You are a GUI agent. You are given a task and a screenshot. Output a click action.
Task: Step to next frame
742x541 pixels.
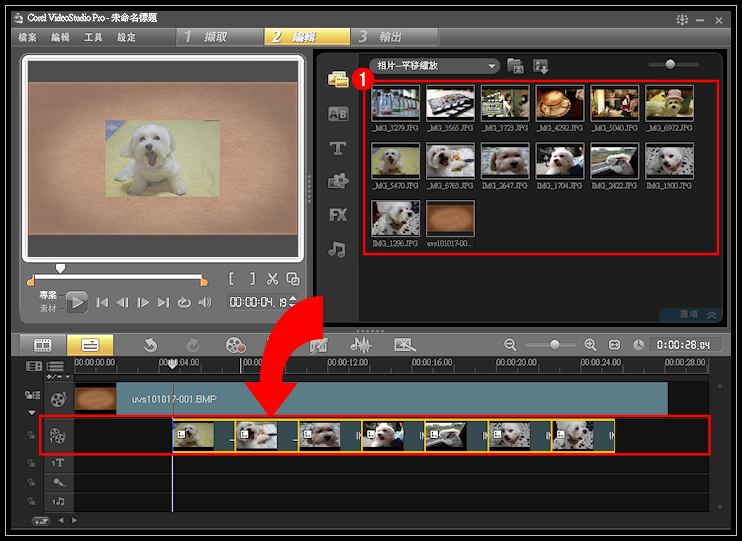coord(142,302)
